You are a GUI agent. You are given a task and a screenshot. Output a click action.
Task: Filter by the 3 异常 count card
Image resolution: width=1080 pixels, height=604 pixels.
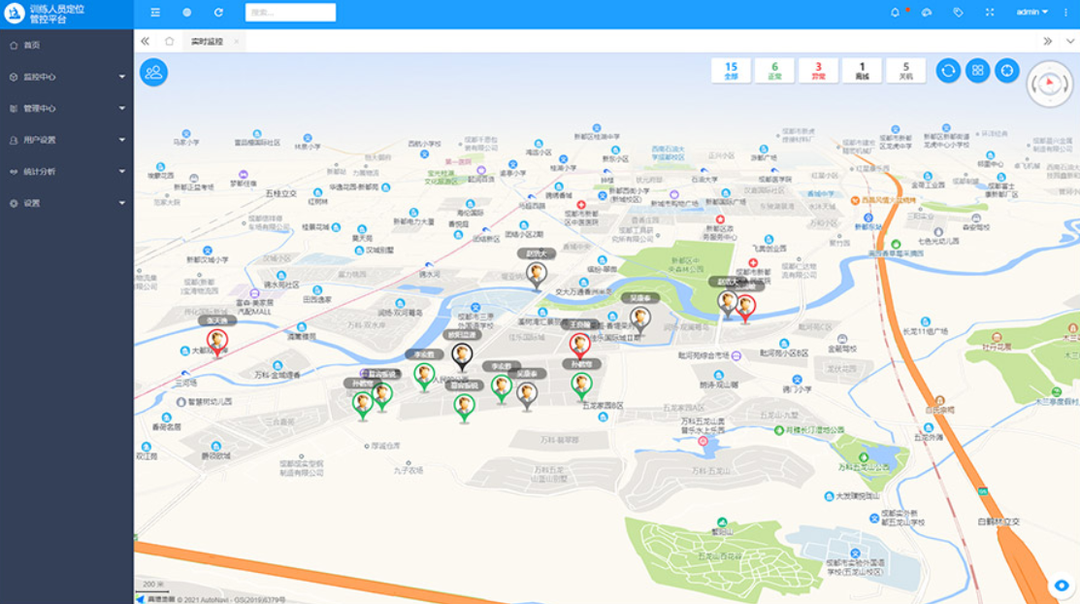[x=818, y=70]
